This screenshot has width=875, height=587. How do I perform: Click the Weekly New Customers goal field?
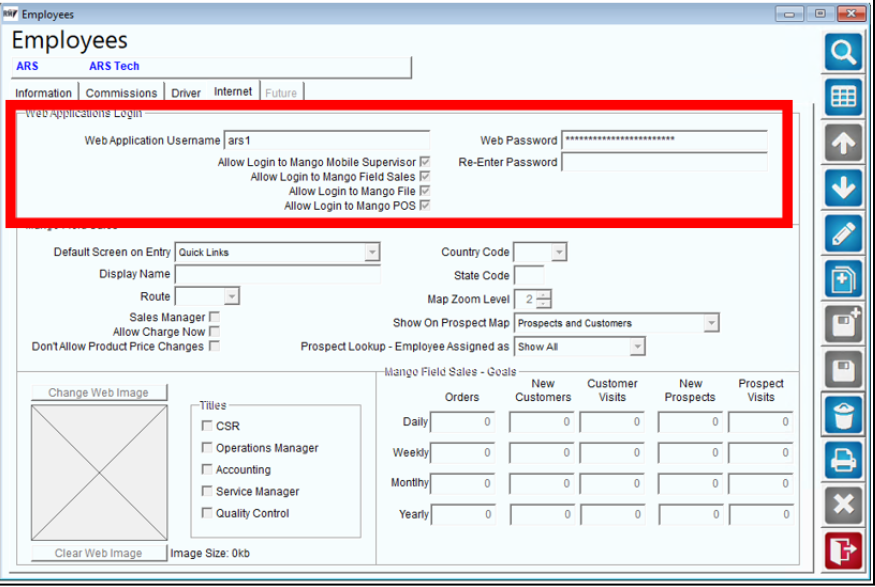click(541, 453)
